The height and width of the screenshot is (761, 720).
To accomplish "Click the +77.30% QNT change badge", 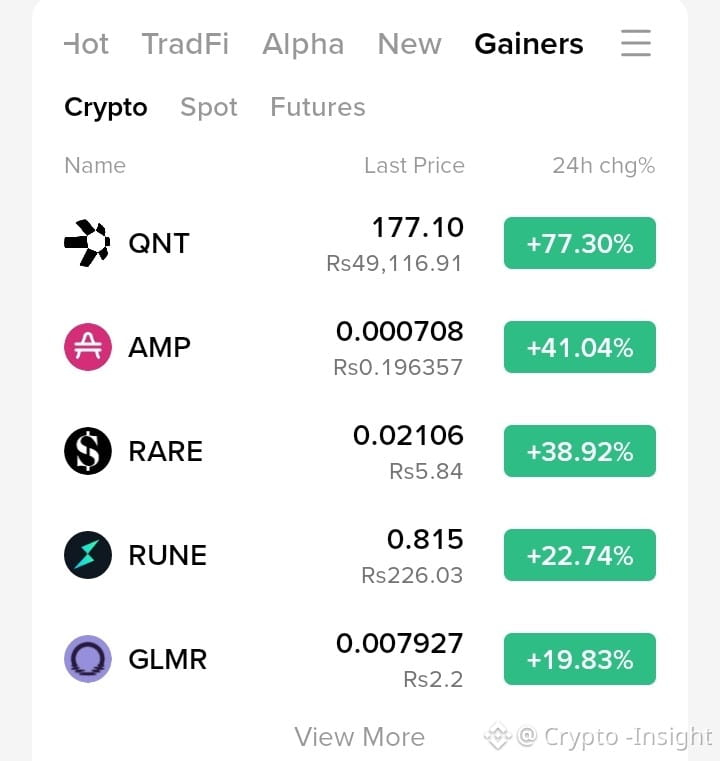I will pos(580,243).
